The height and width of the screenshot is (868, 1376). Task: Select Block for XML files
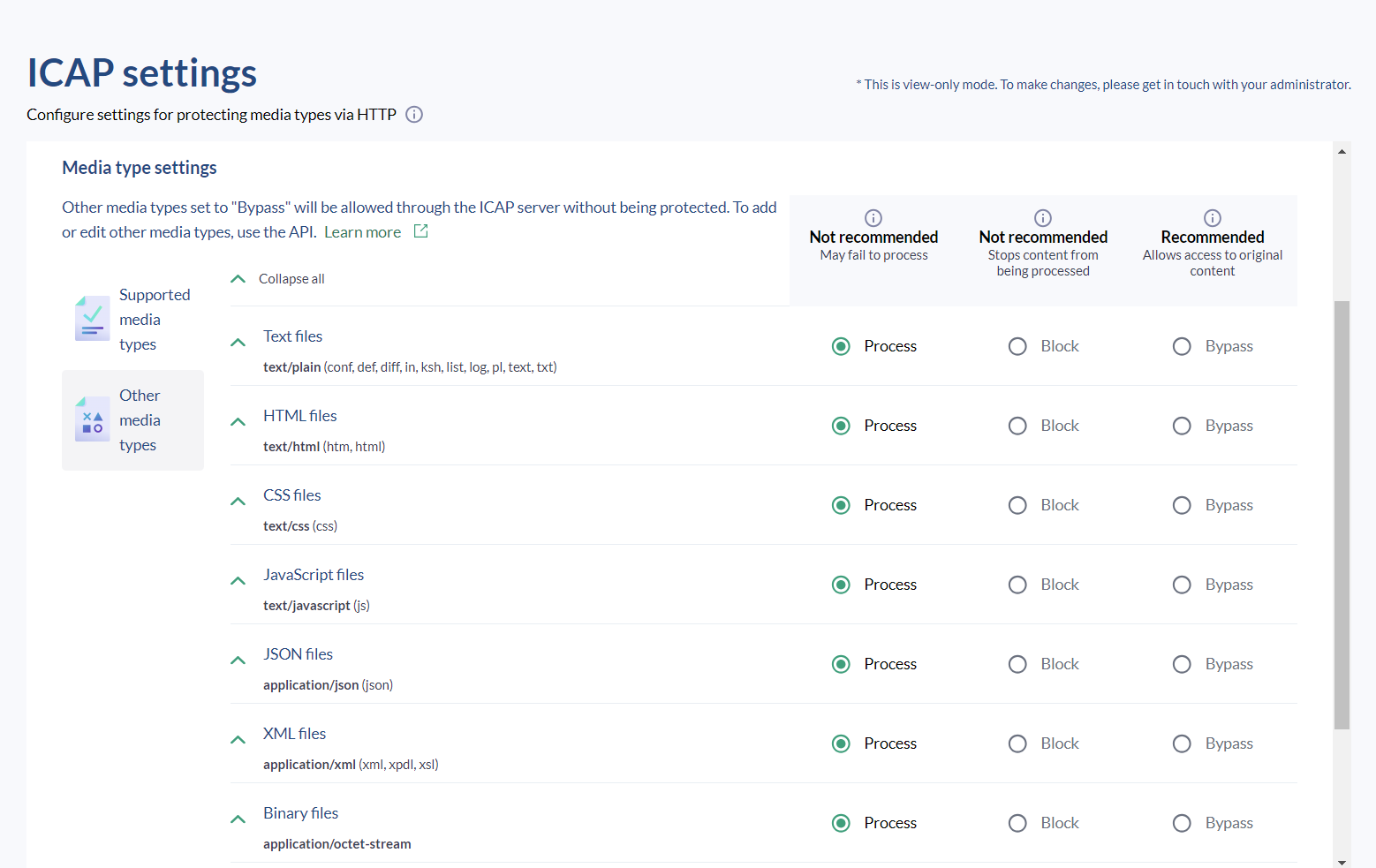coord(1017,743)
